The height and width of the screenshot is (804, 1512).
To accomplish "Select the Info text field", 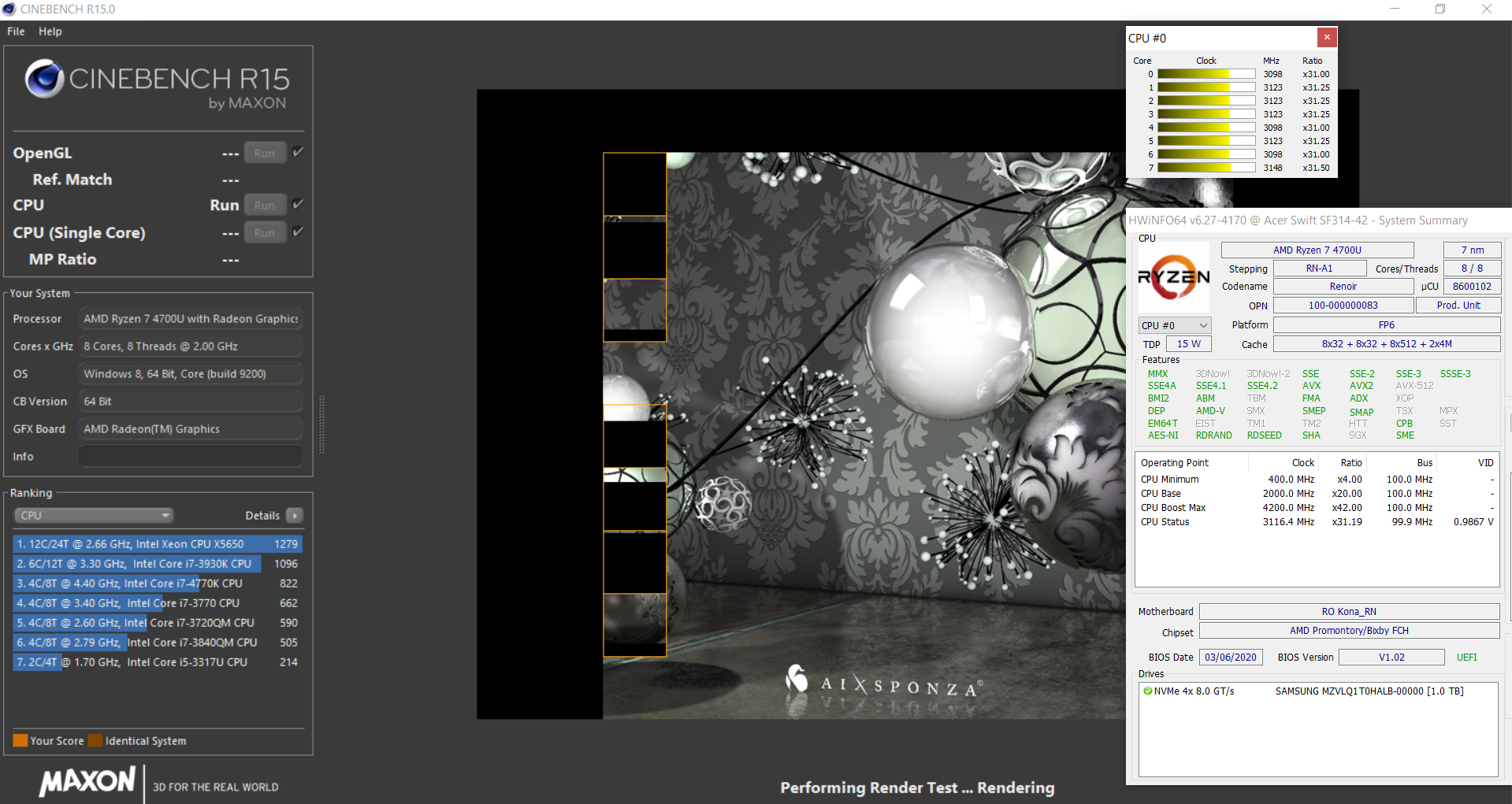I will click(191, 457).
